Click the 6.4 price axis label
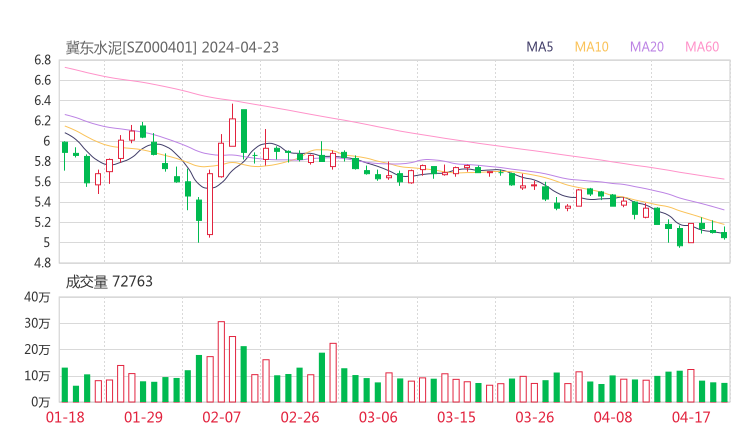This screenshot has width=740, height=440. 42,101
